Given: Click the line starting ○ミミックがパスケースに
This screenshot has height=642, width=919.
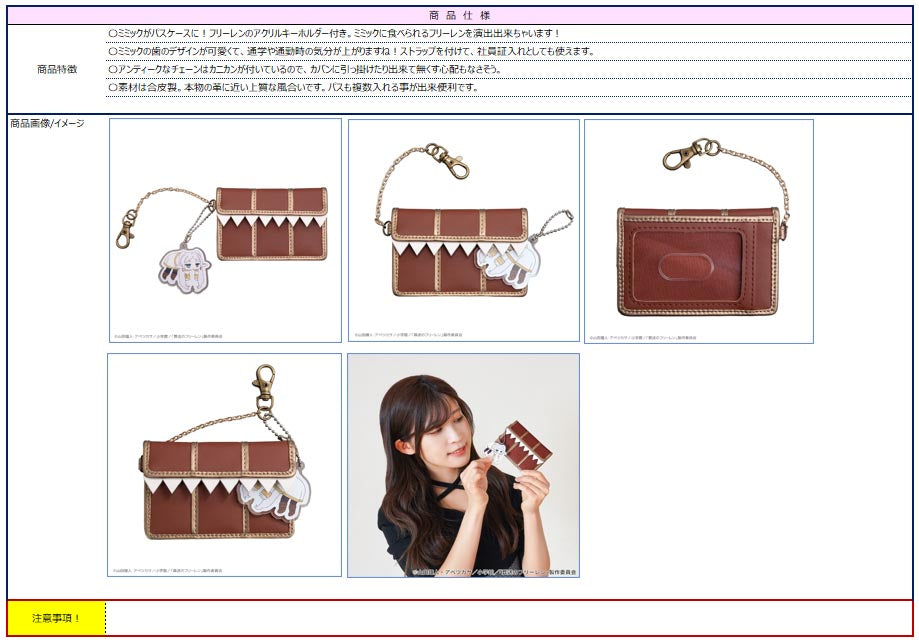Looking at the screenshot, I should coord(334,33).
